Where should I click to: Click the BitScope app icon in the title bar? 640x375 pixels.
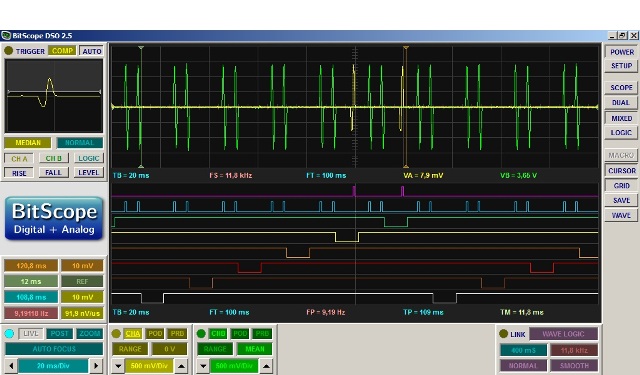click(6, 36)
